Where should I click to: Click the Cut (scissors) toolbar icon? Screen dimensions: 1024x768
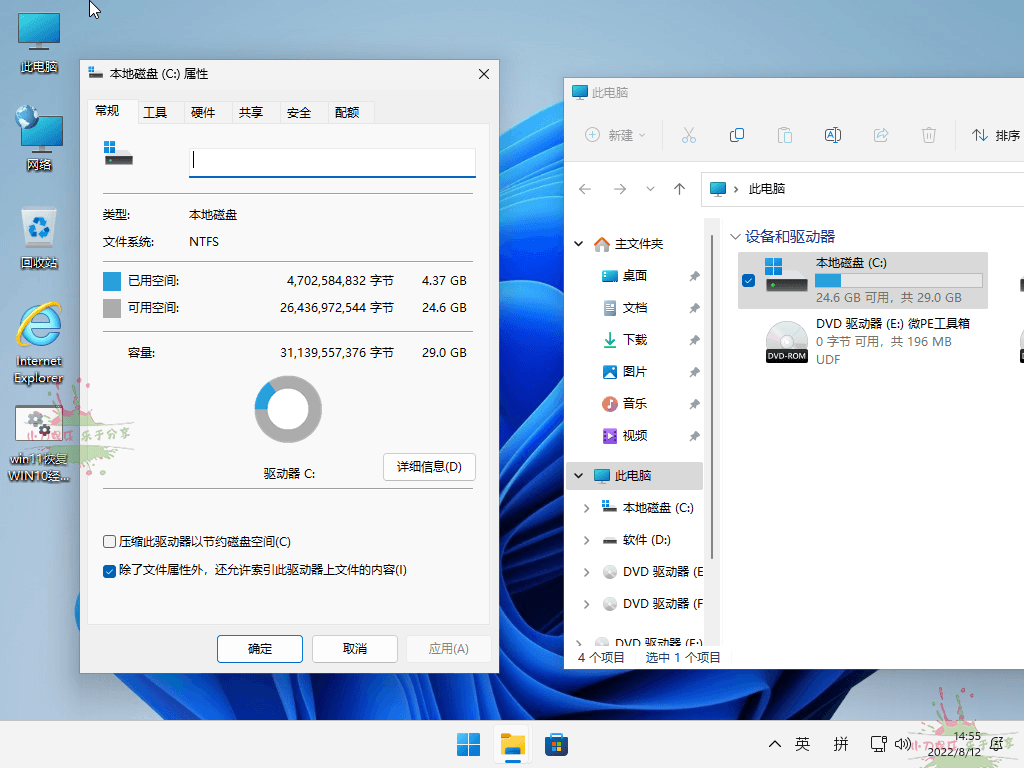click(x=688, y=134)
